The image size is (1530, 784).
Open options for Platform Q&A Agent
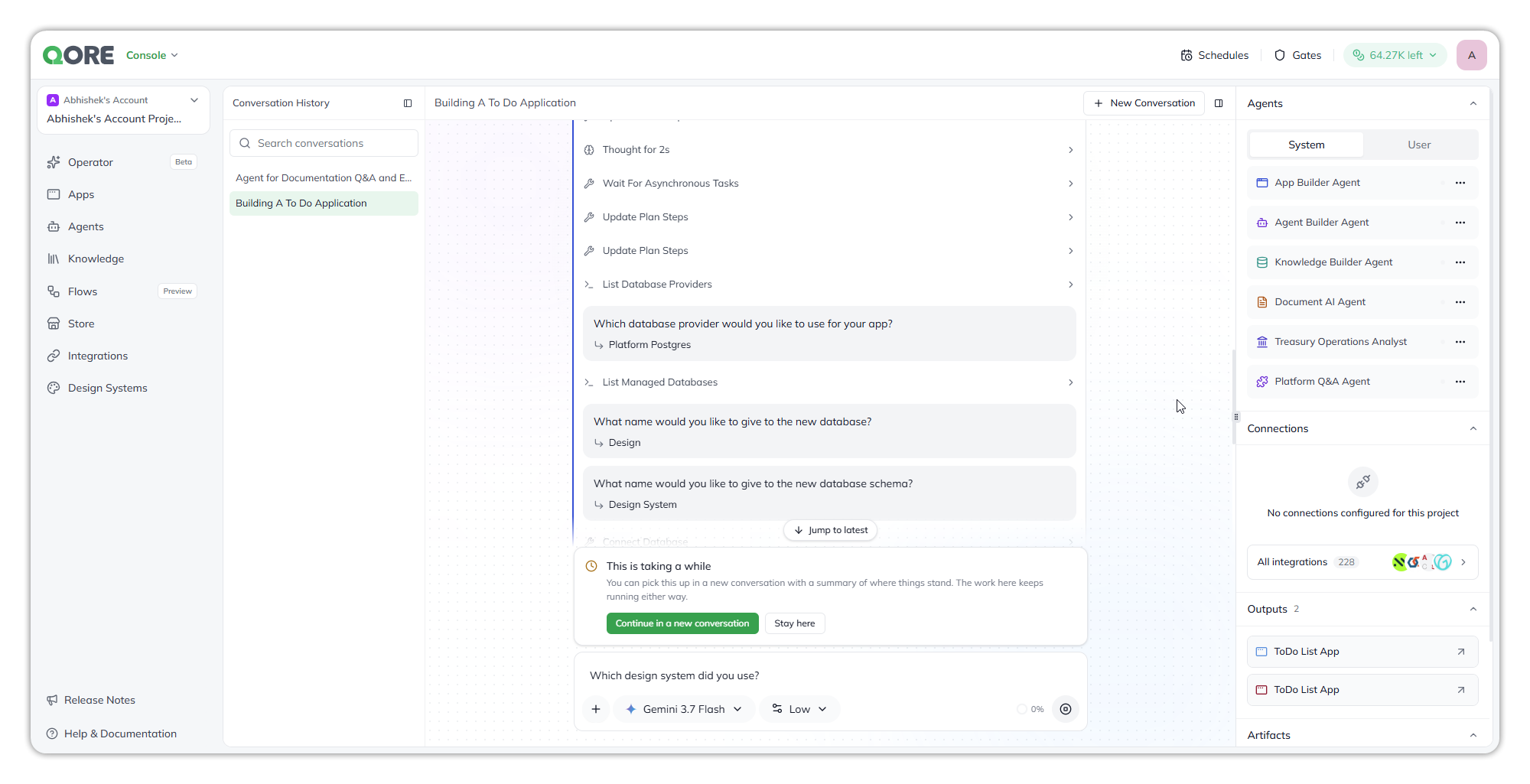click(1460, 382)
